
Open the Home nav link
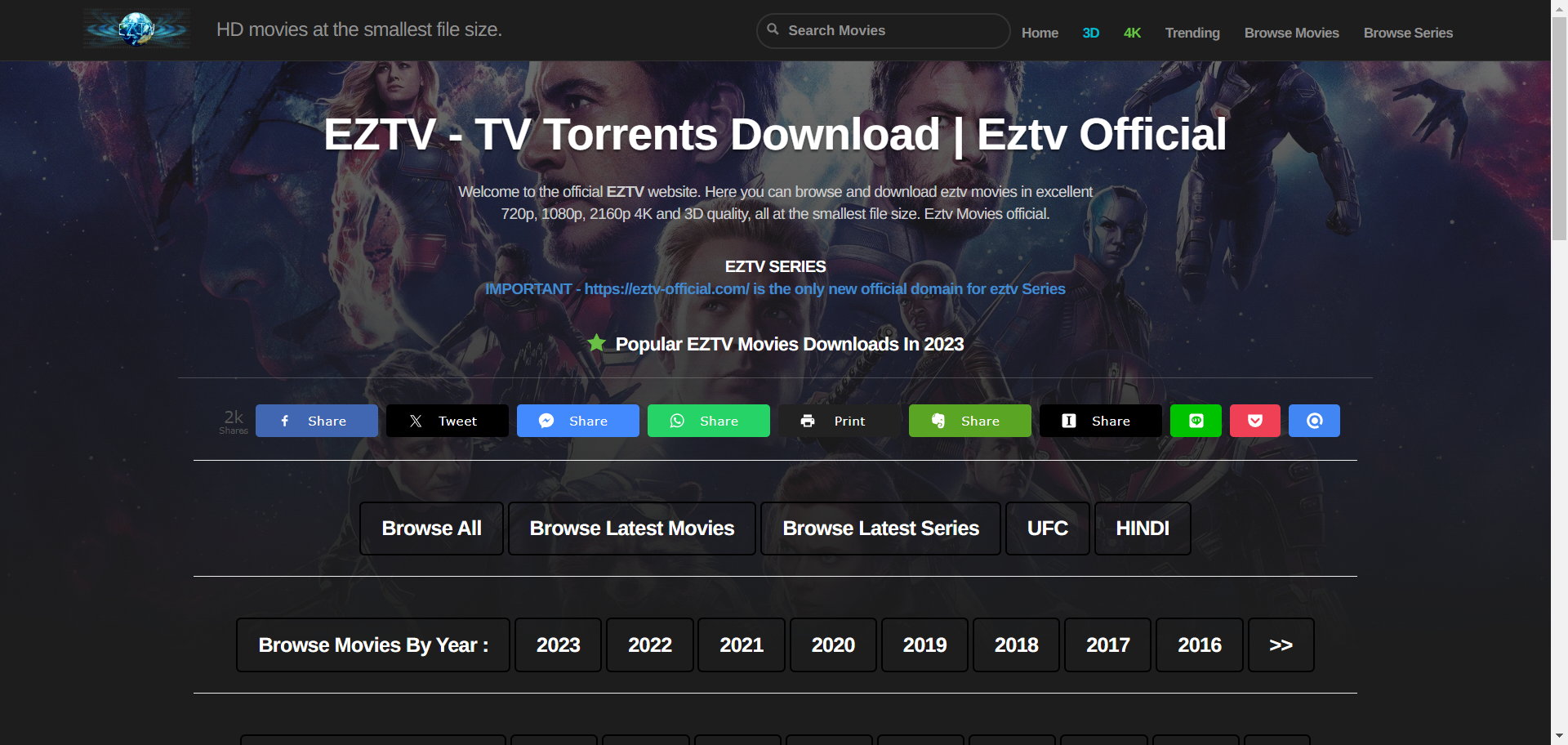point(1040,33)
